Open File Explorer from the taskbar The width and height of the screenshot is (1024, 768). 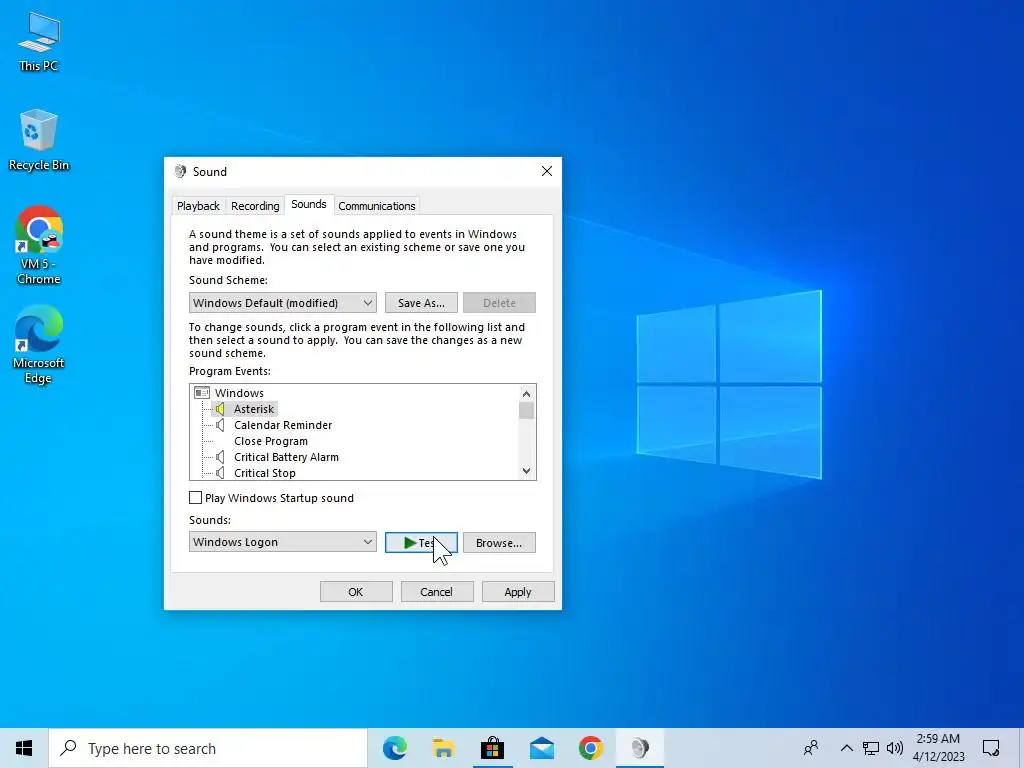443,748
